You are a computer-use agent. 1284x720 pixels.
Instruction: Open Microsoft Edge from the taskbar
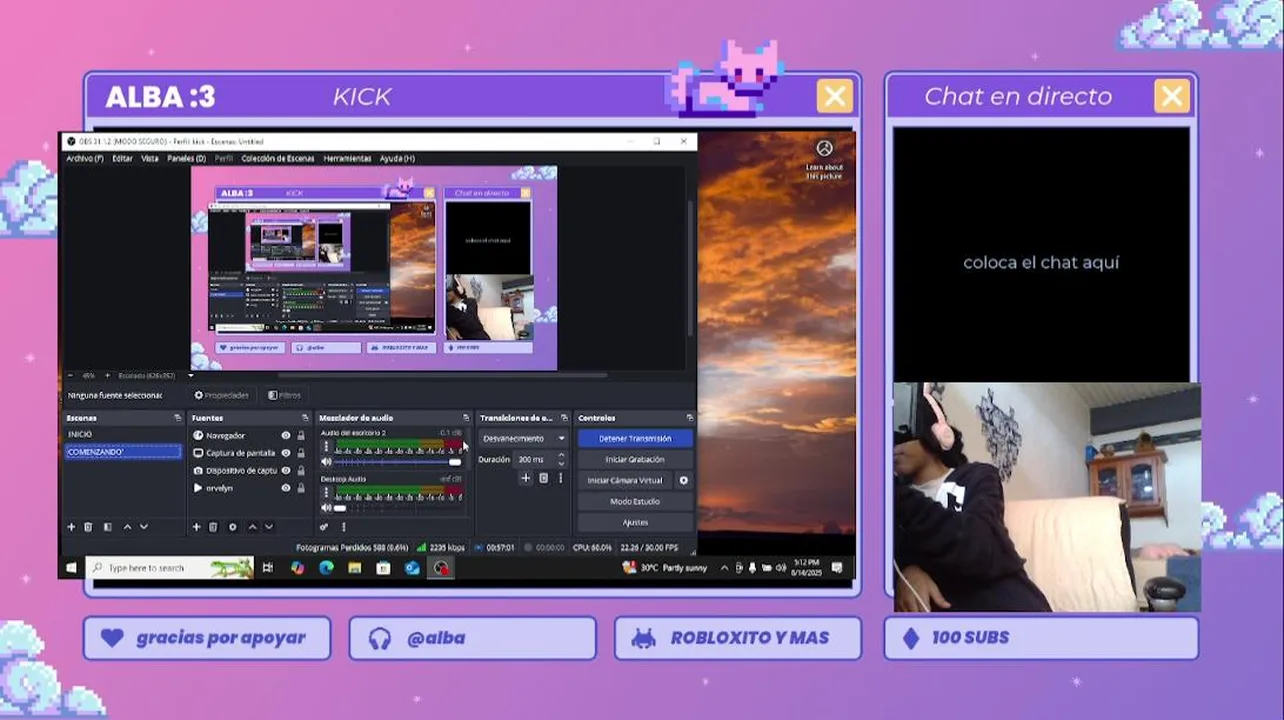(x=326, y=568)
